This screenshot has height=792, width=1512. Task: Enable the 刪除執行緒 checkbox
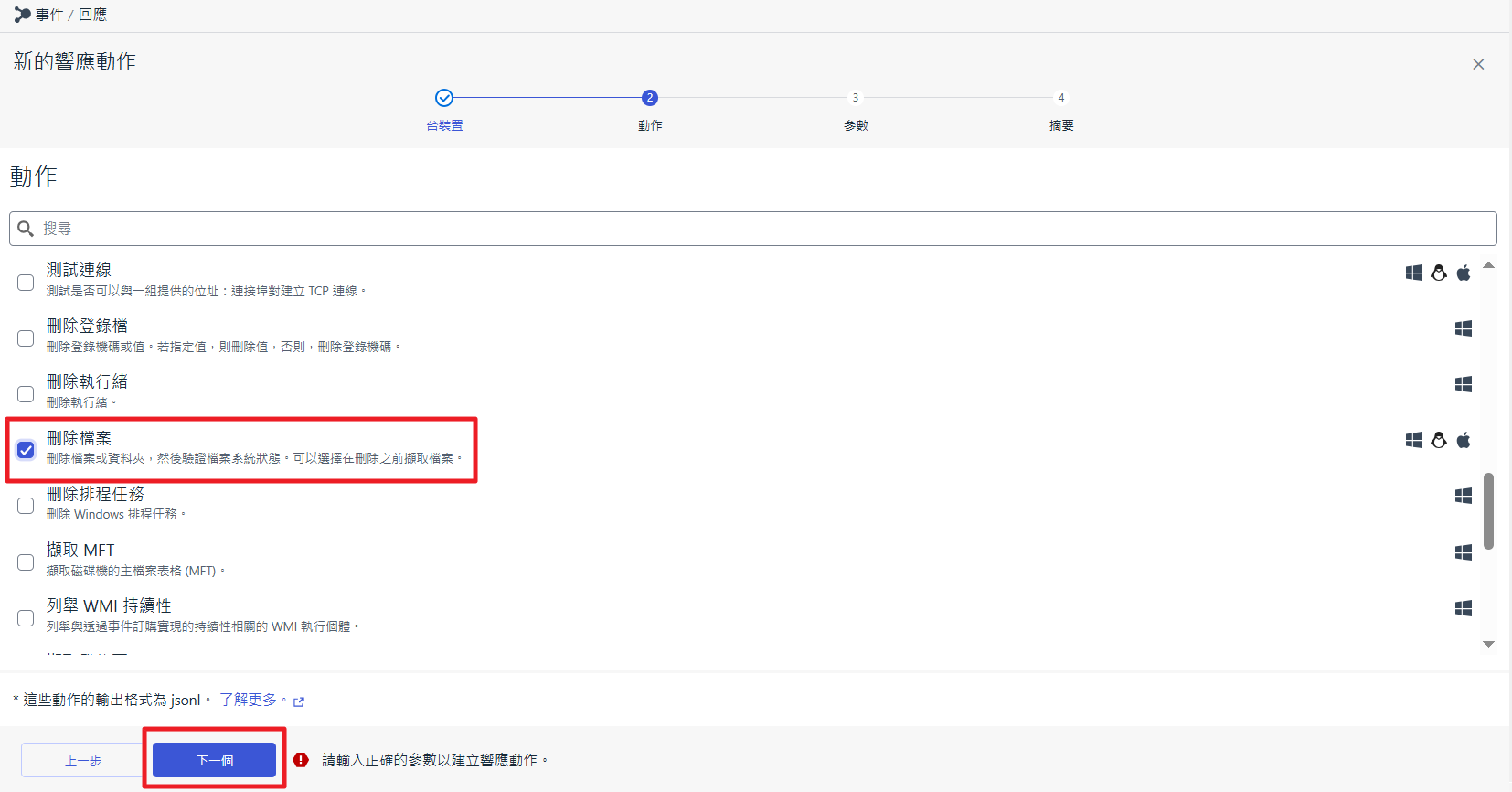[26, 394]
